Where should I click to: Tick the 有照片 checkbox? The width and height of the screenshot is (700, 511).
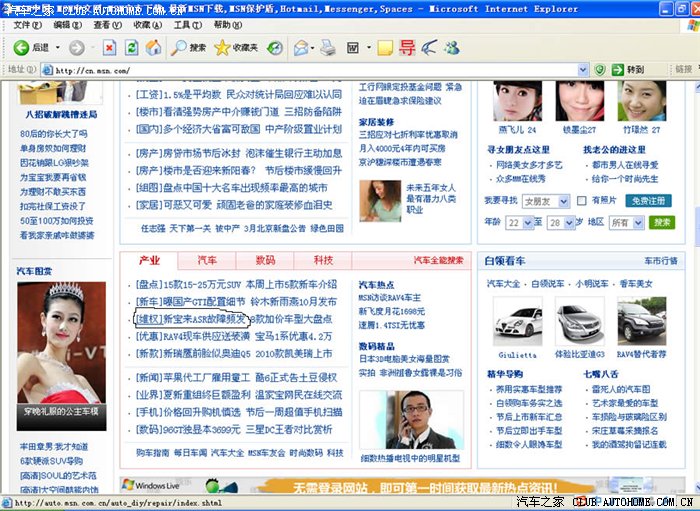click(x=583, y=200)
